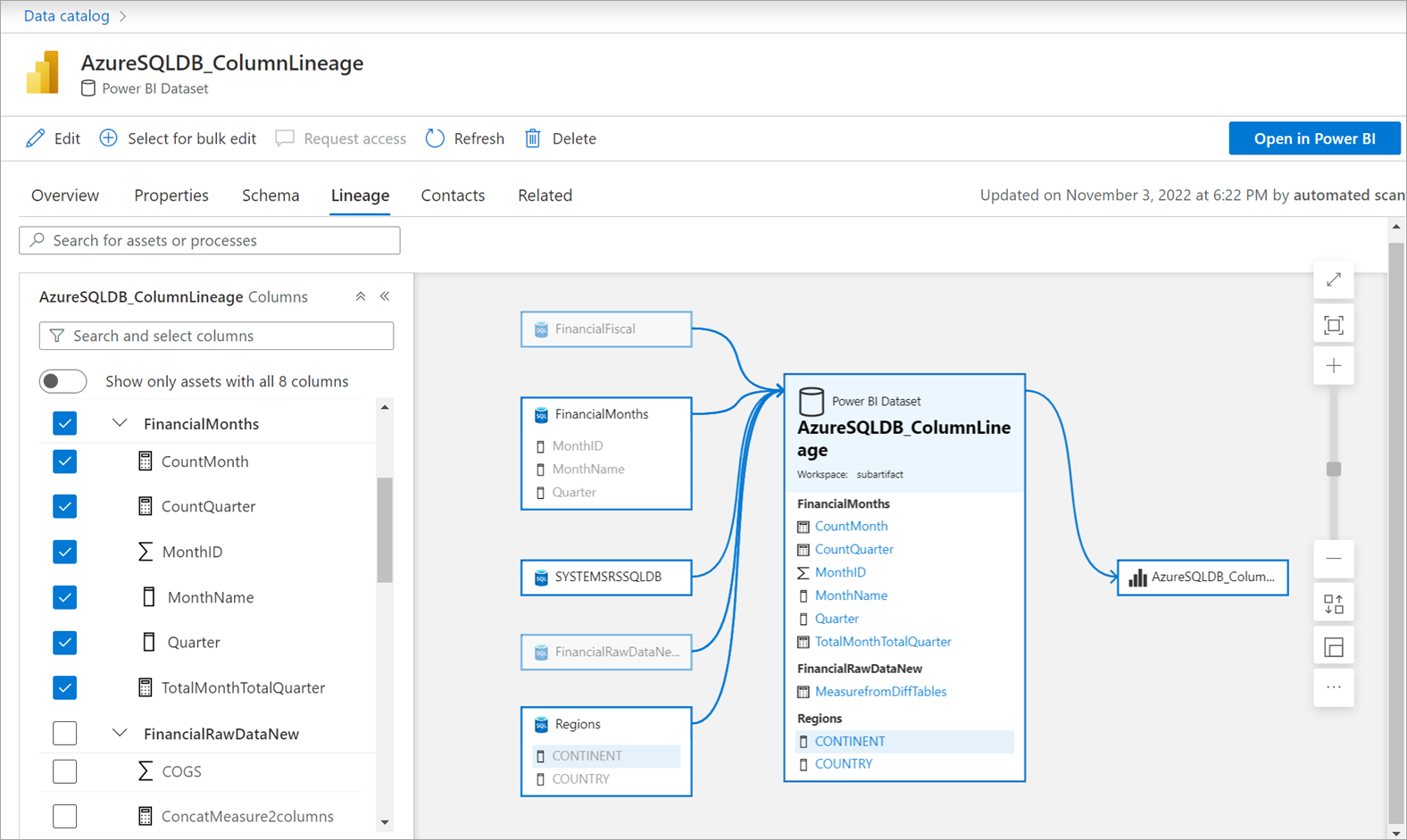The height and width of the screenshot is (840, 1407).
Task: Click the Delete trash icon
Action: pos(533,138)
